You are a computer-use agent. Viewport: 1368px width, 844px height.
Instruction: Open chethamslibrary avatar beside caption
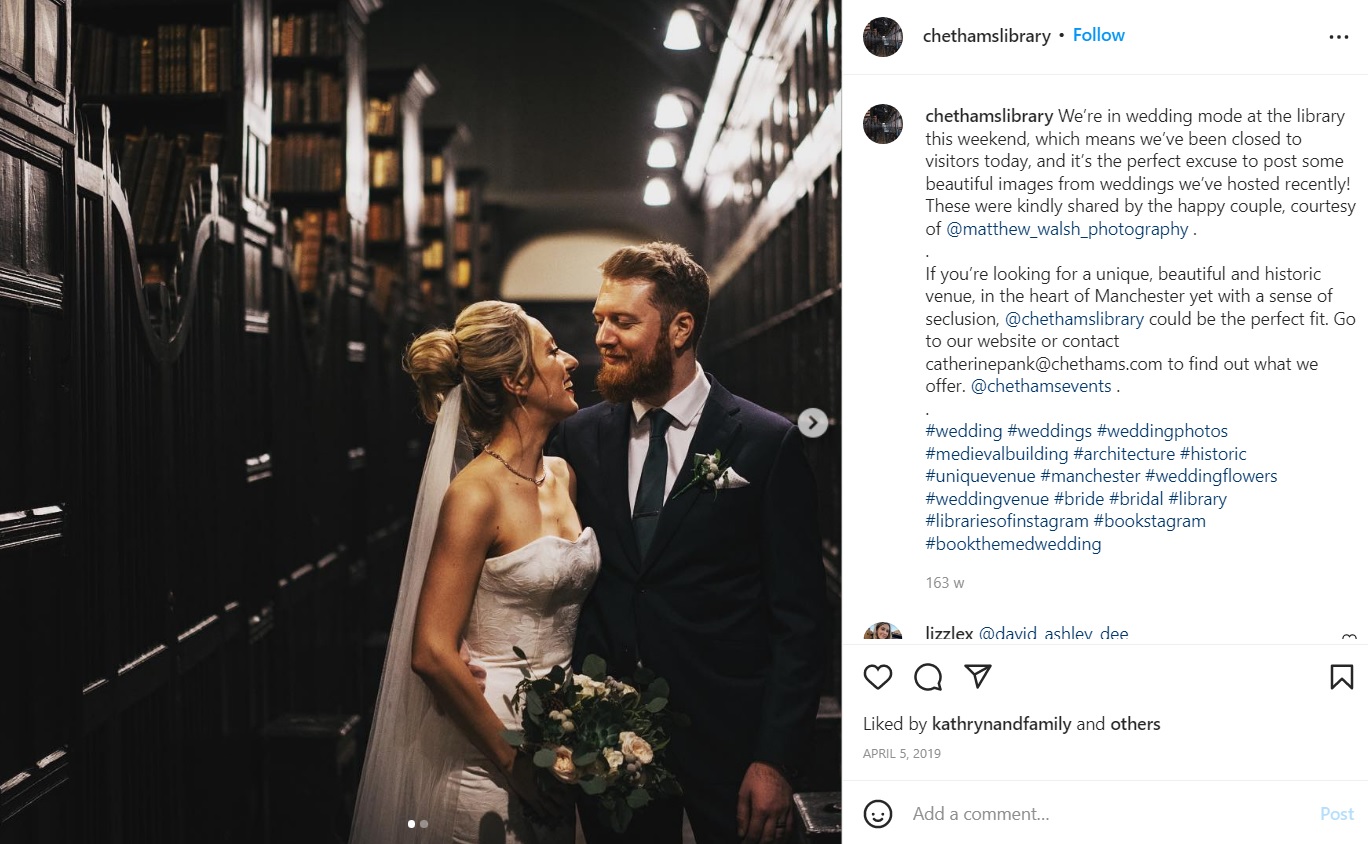tap(883, 124)
